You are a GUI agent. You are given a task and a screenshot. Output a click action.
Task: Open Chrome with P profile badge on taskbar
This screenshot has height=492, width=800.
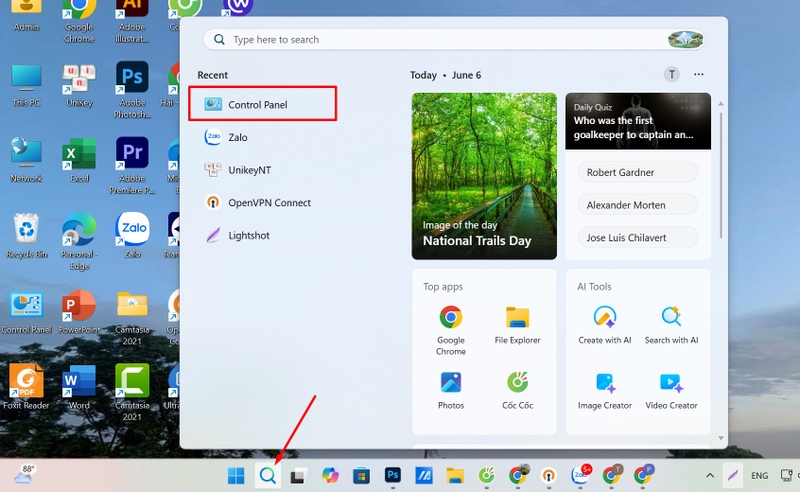[643, 475]
